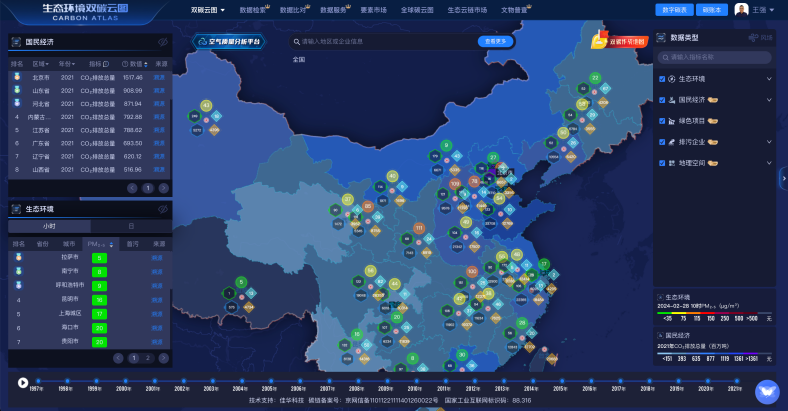
Task: Click the 地理空间 grid icon
Action: coord(671,163)
